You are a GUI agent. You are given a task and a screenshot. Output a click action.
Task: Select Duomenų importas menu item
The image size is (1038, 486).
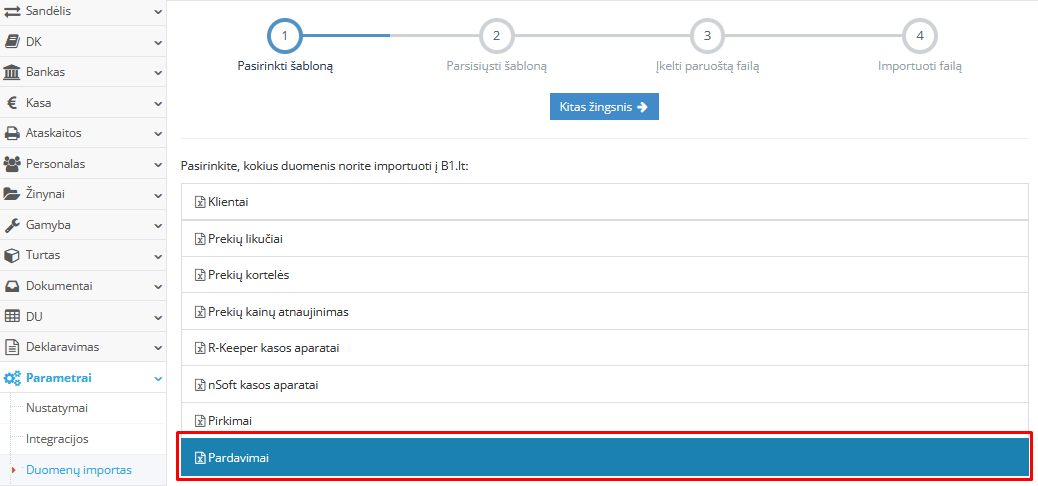point(79,470)
